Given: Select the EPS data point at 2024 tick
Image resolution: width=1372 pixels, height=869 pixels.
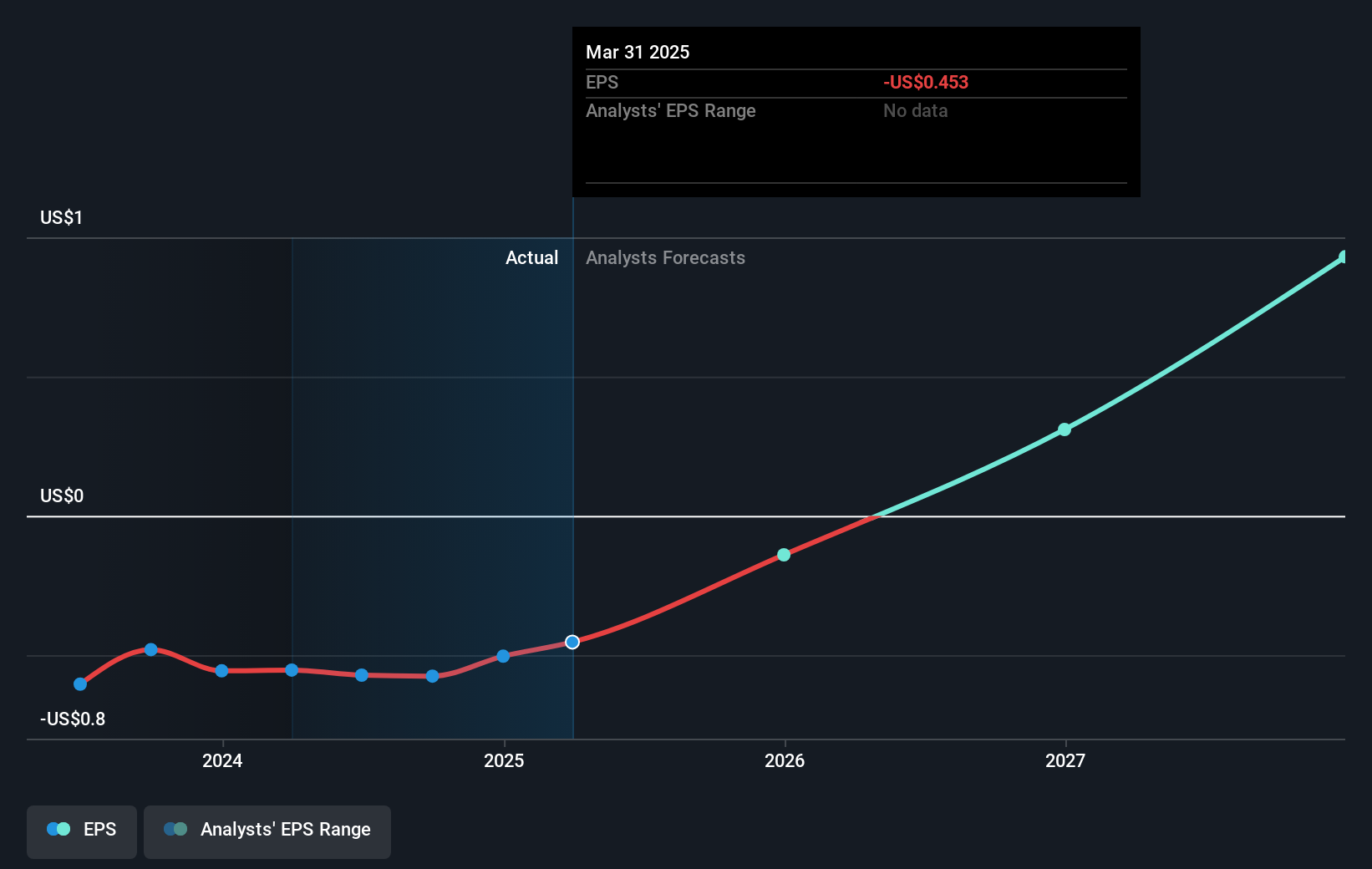Looking at the screenshot, I should pos(221,671).
